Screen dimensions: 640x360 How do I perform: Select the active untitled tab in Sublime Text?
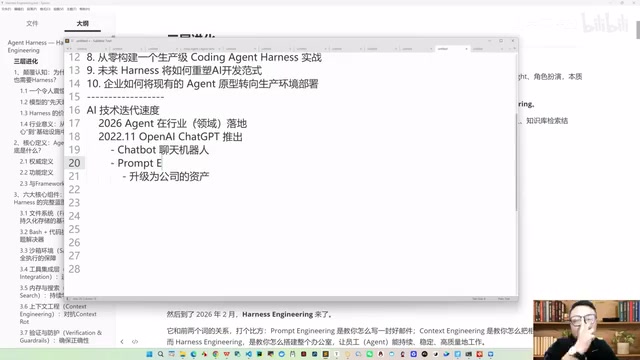click(x=452, y=49)
